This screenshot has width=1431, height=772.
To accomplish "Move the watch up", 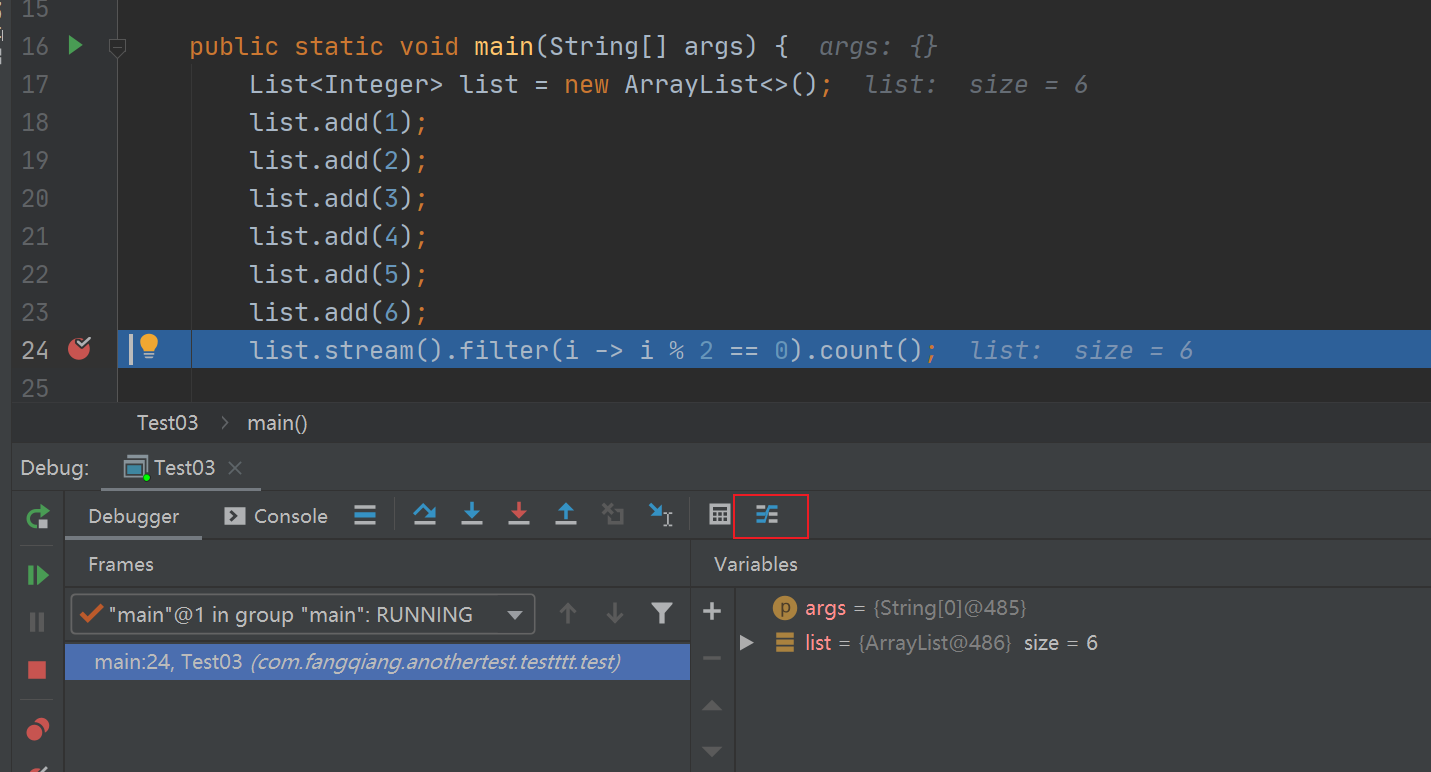I will [712, 706].
